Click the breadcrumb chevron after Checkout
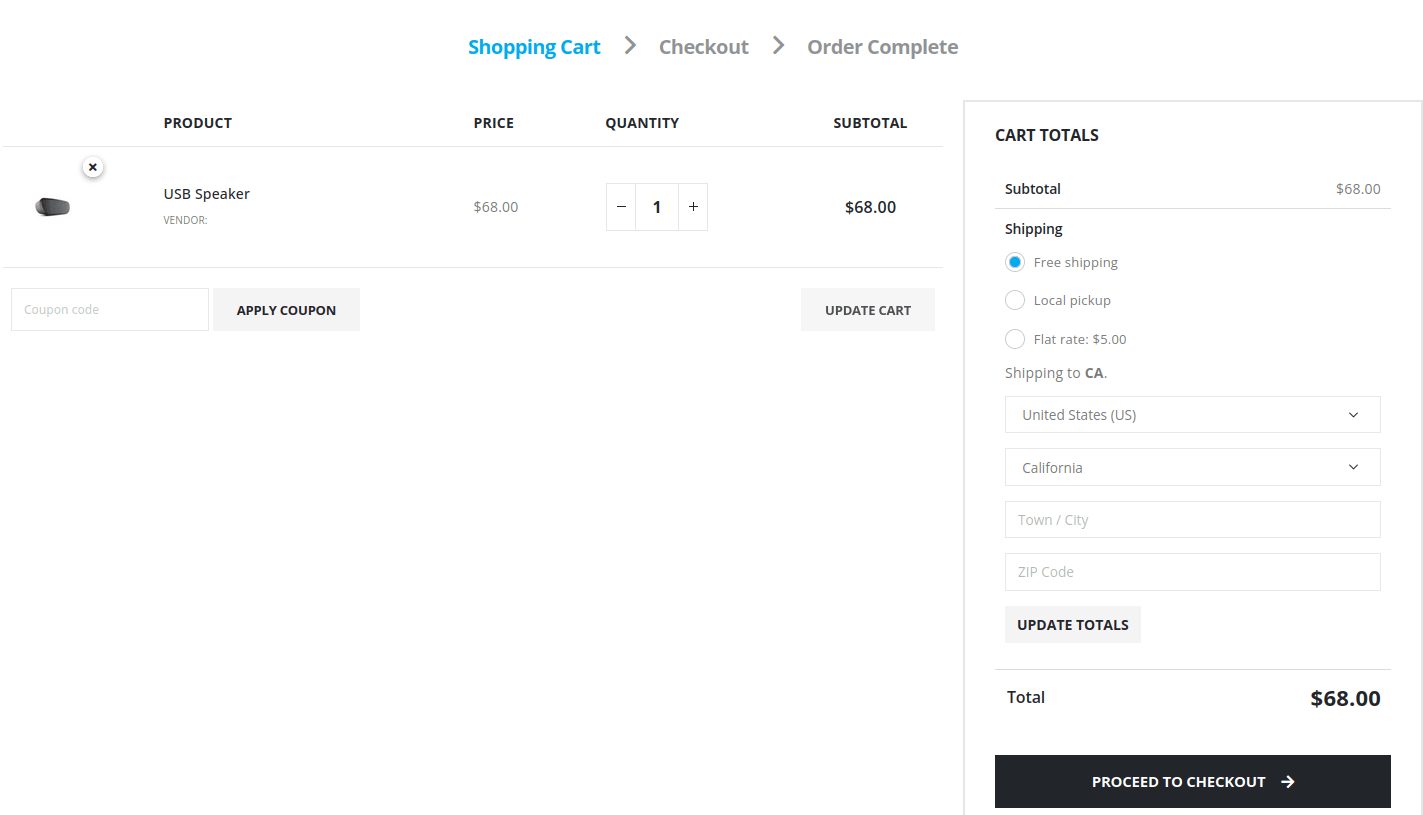 (x=778, y=45)
